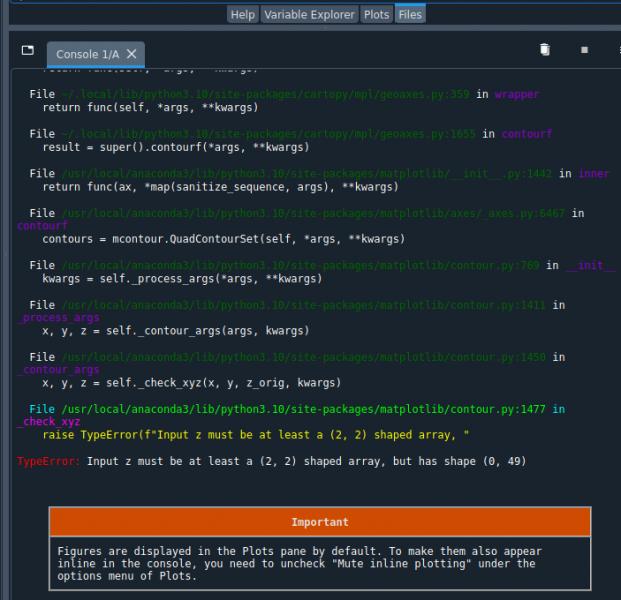Image resolution: width=621 pixels, height=600 pixels.
Task: Jump to the contour.py:769 file link
Action: (x=300, y=265)
